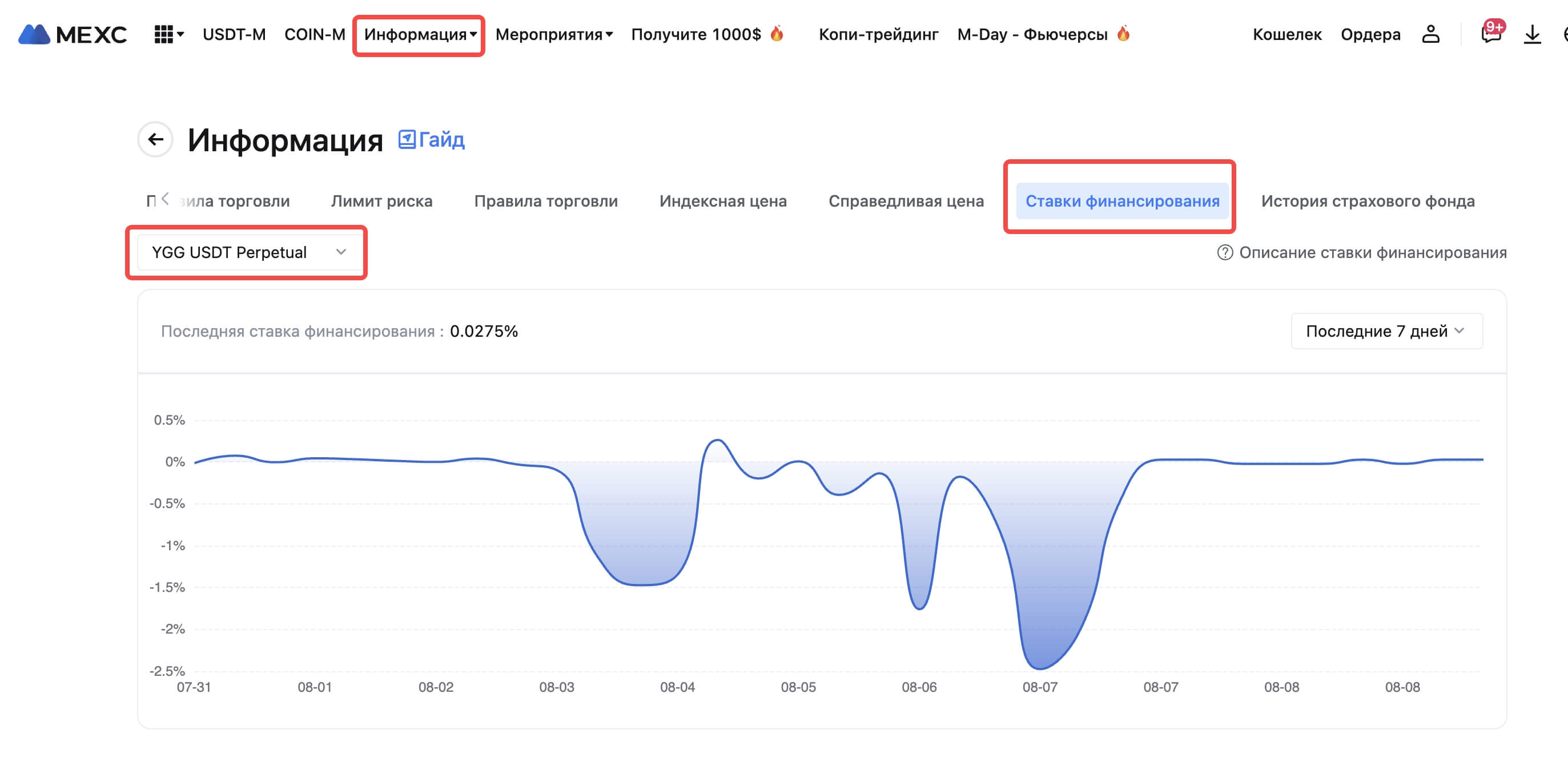Open История страхового фонда tab

point(1367,201)
